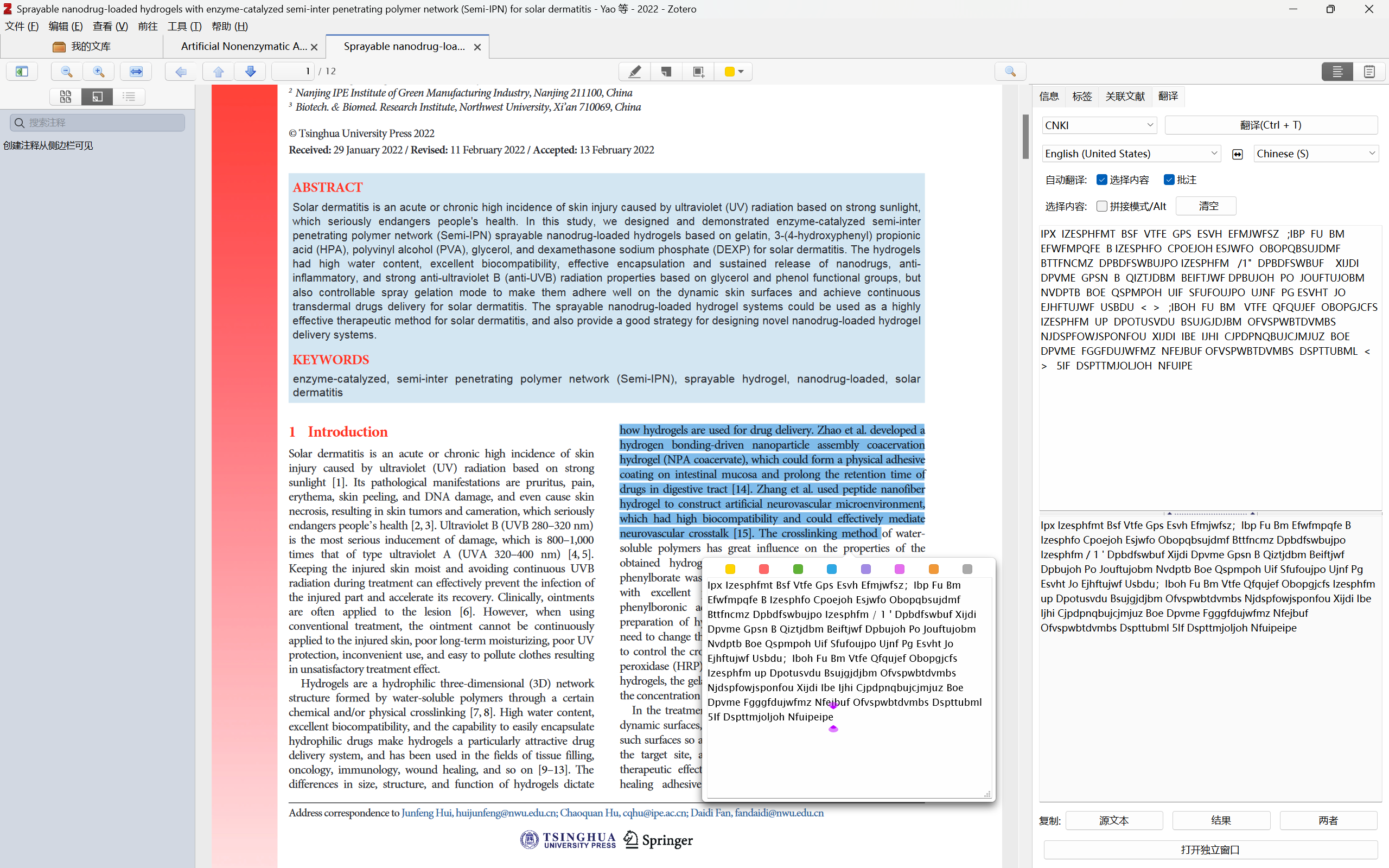The width and height of the screenshot is (1389, 868).
Task: Expand the Chinese (S) target language dropdown
Action: coord(1316,154)
